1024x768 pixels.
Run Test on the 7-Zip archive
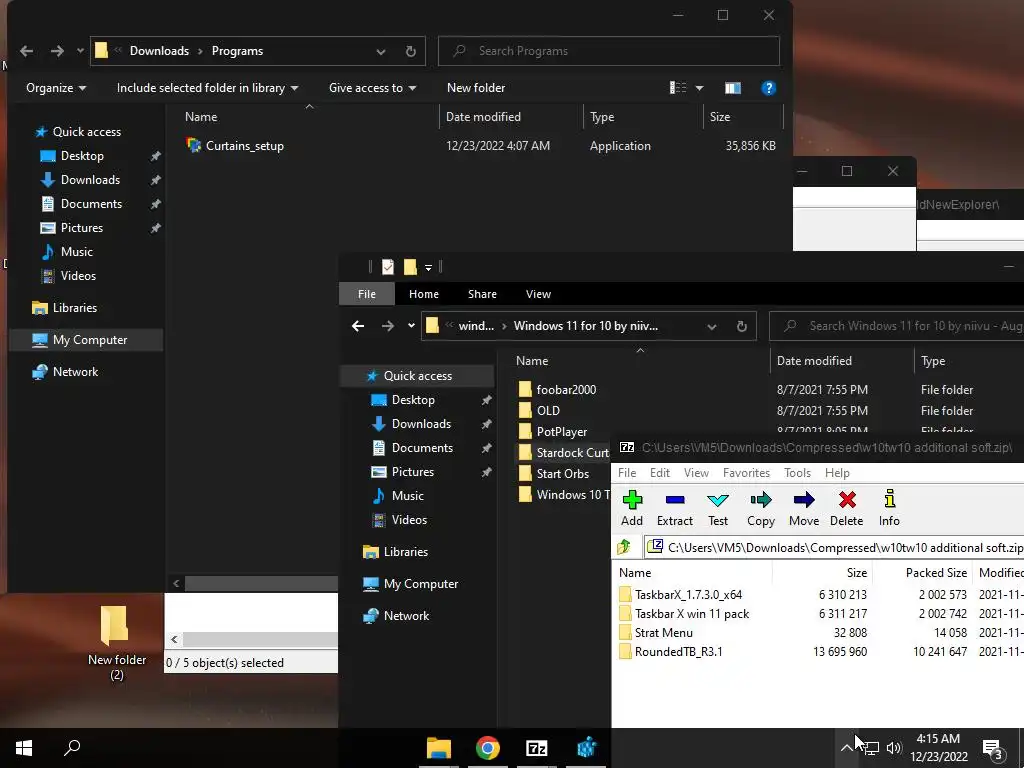pyautogui.click(x=718, y=508)
